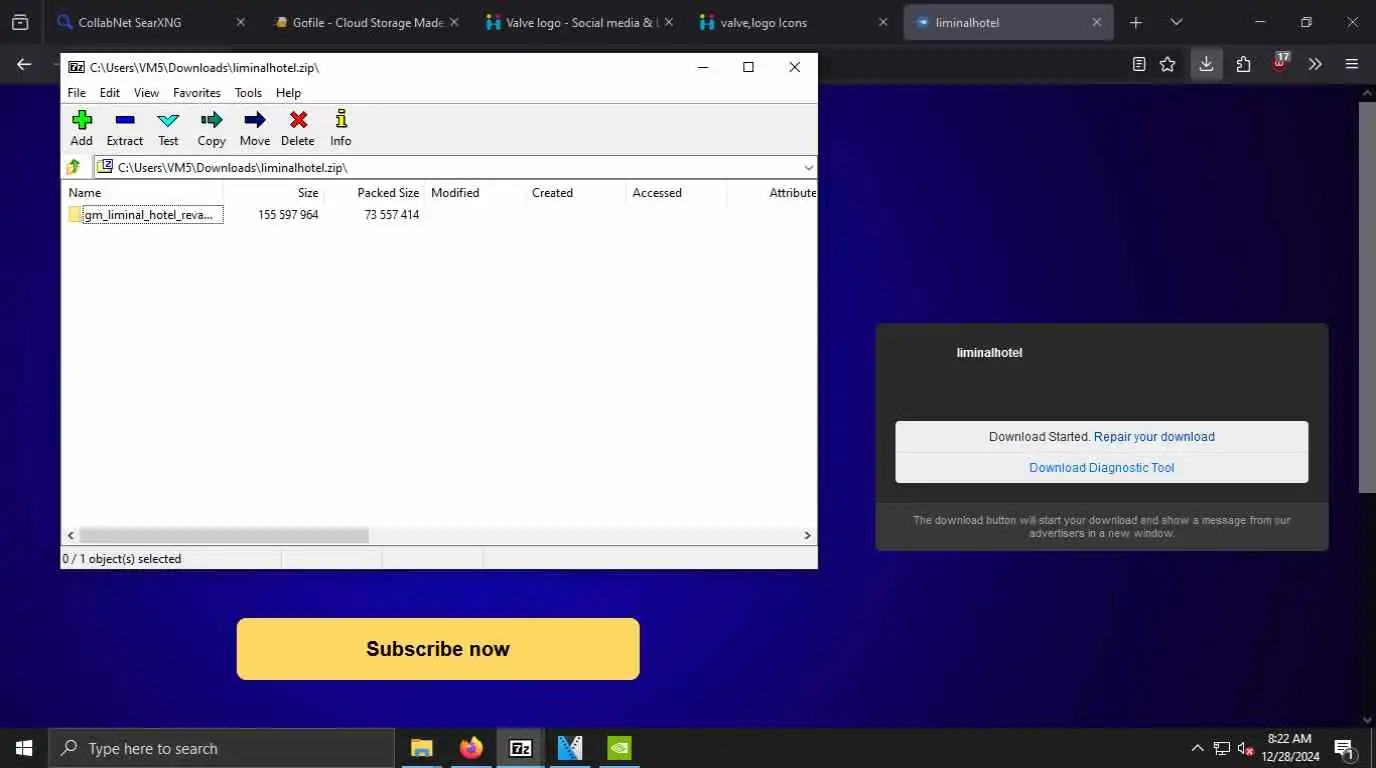
Task: Open the Windows Start menu
Action: click(24, 748)
